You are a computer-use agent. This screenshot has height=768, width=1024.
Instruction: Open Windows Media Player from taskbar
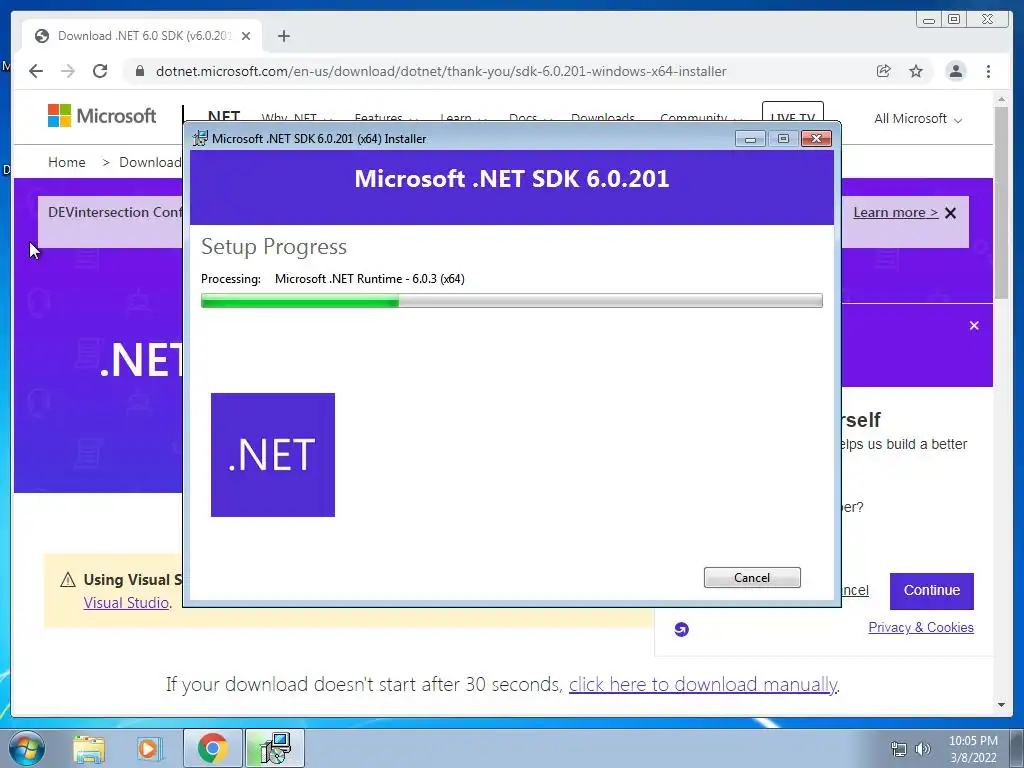148,748
